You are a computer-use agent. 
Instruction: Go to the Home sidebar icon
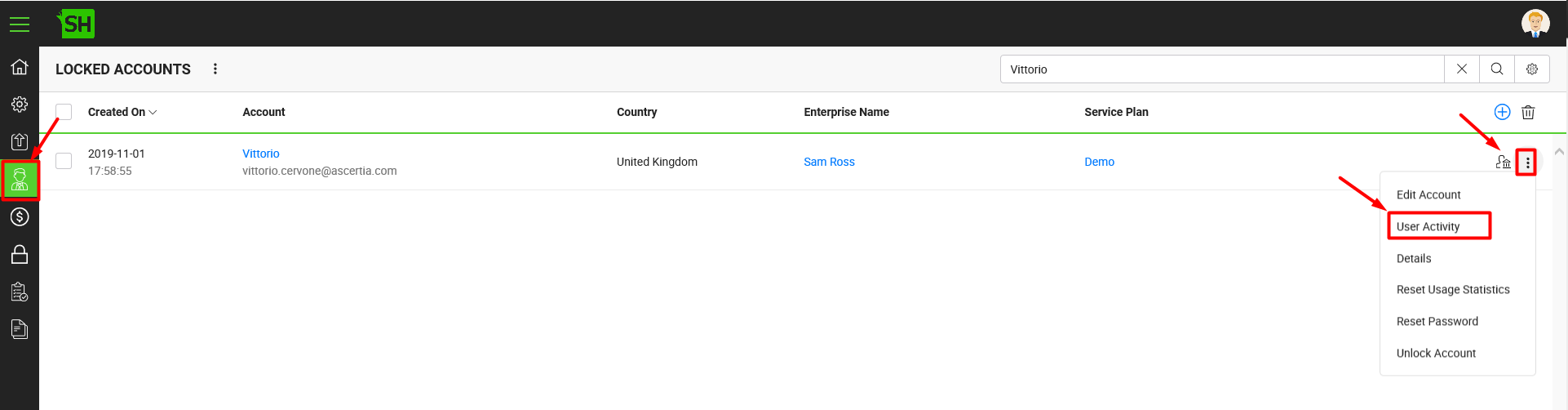pyautogui.click(x=20, y=67)
